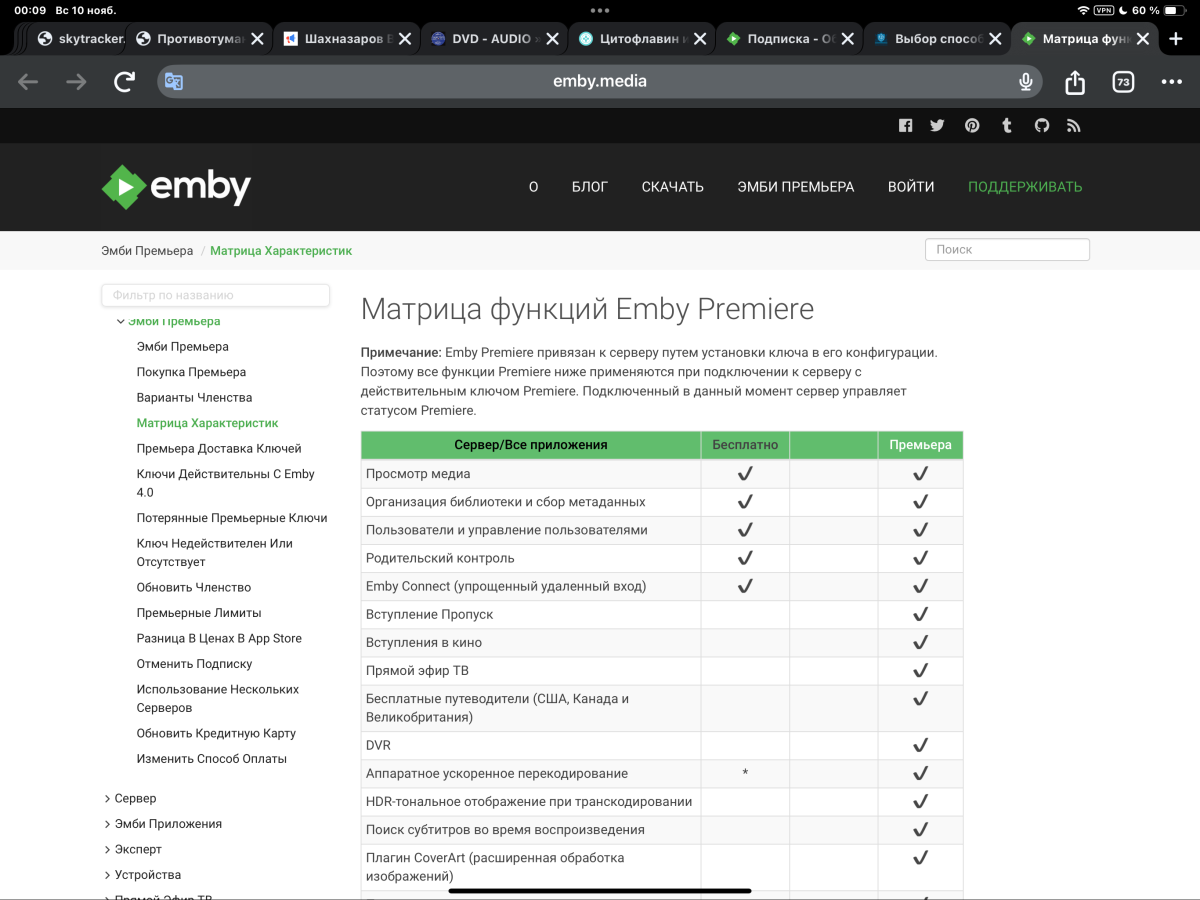1200x900 pixels.
Task: Switch to the Цитофлавин tab
Action: (643, 39)
